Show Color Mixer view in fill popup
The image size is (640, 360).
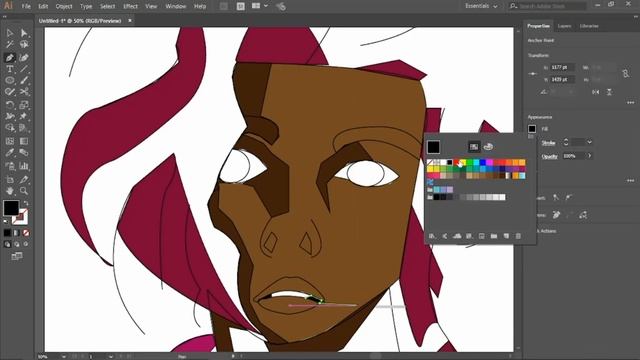488,147
